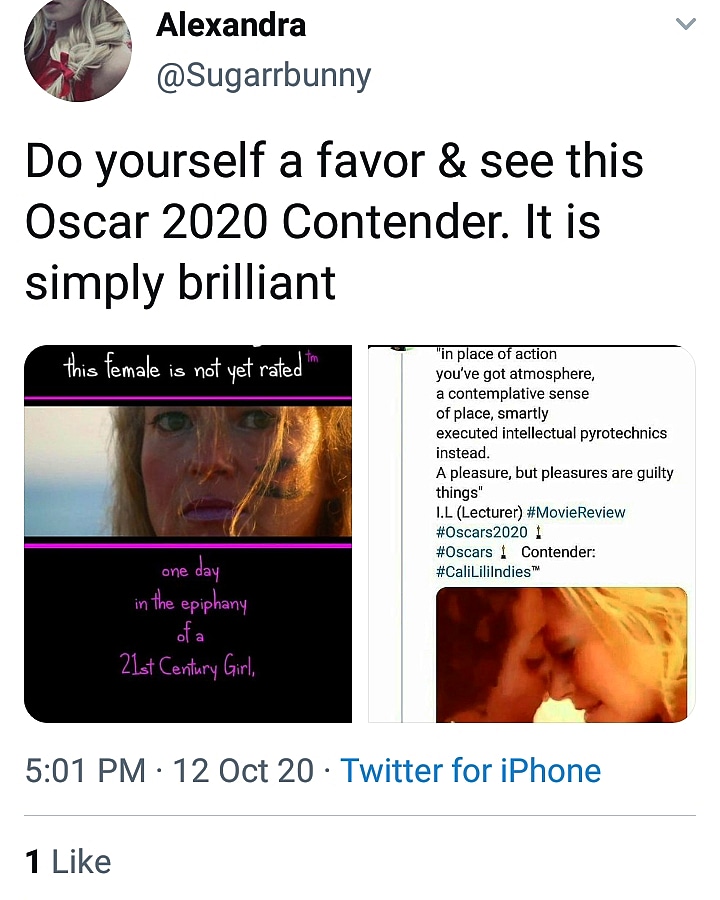Image resolution: width=720 pixels, height=900 pixels.
Task: Open the Twitter for iPhone source link
Action: tap(470, 771)
